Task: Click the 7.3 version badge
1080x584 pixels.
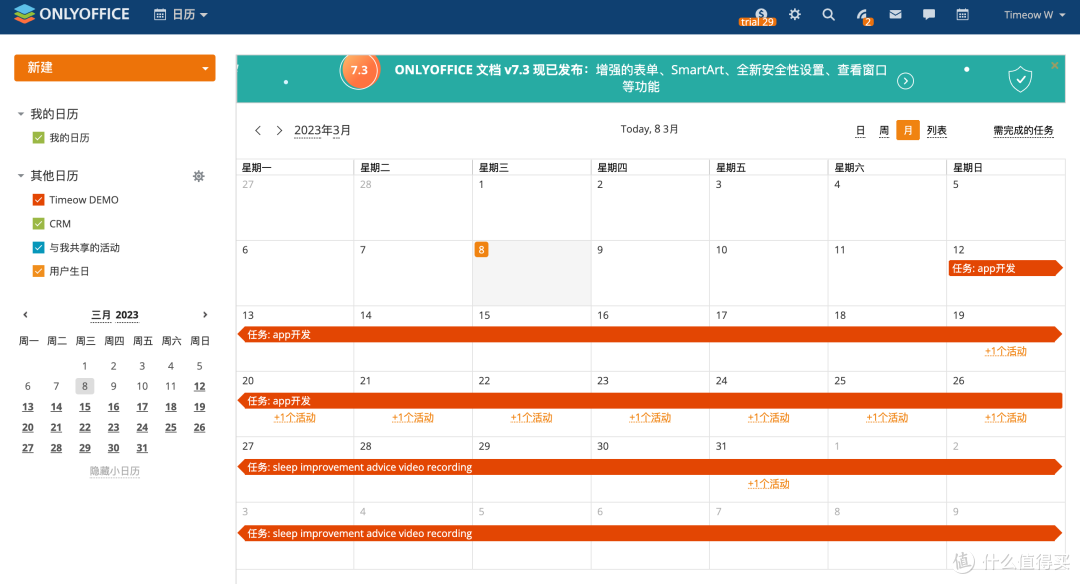Action: pos(359,71)
